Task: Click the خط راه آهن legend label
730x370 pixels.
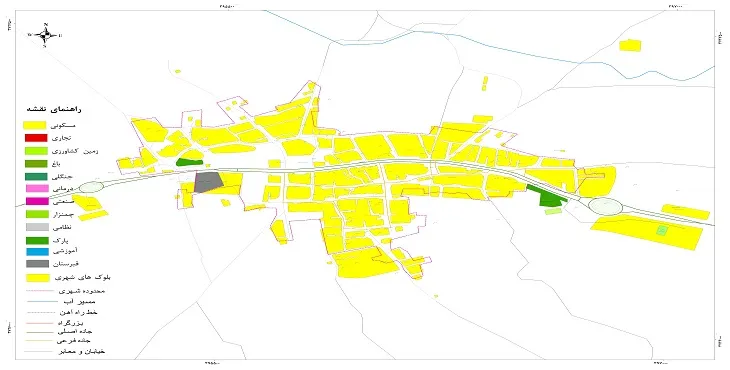Action: [x=78, y=312]
